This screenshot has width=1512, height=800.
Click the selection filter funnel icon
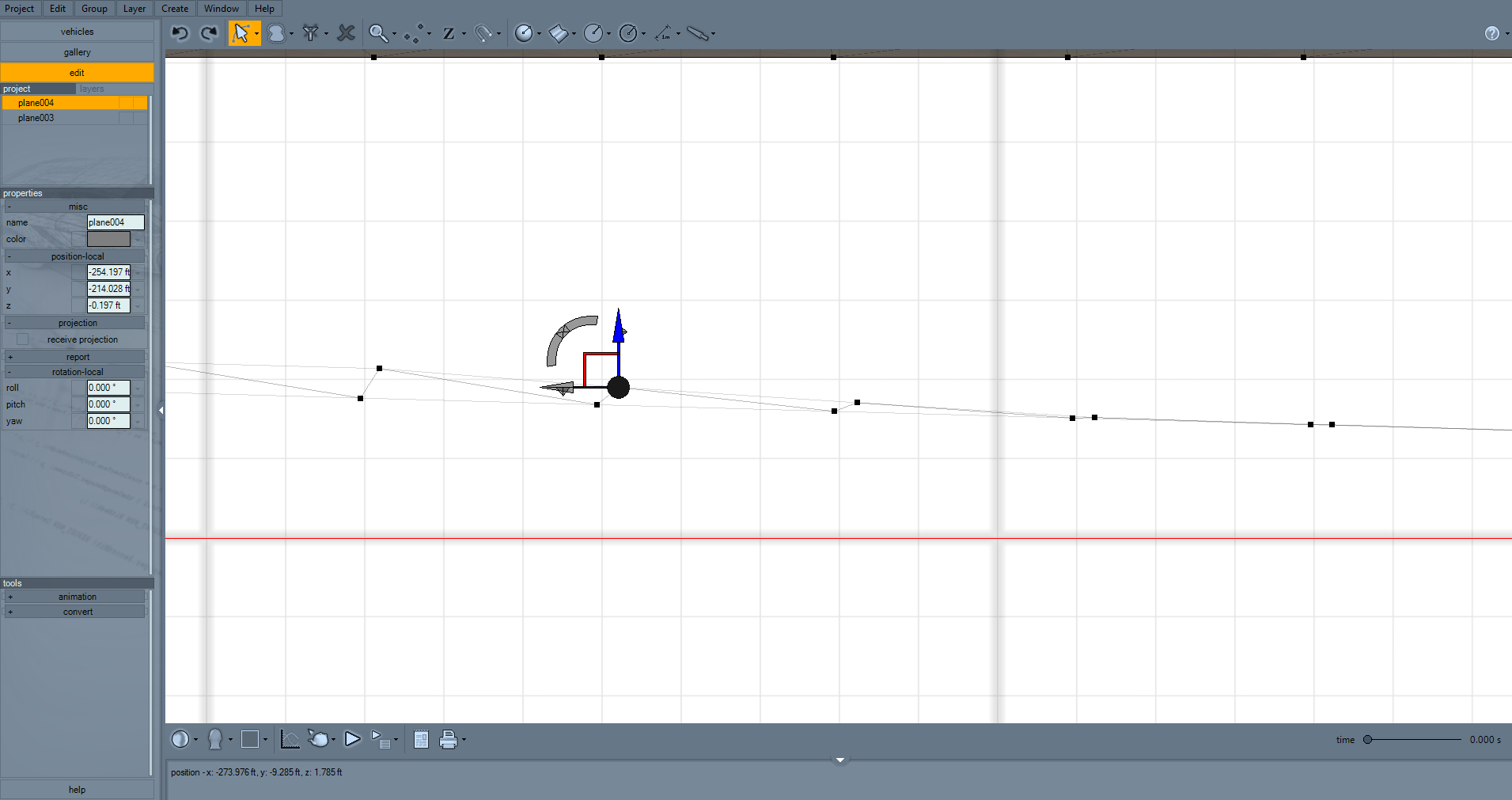coord(311,33)
